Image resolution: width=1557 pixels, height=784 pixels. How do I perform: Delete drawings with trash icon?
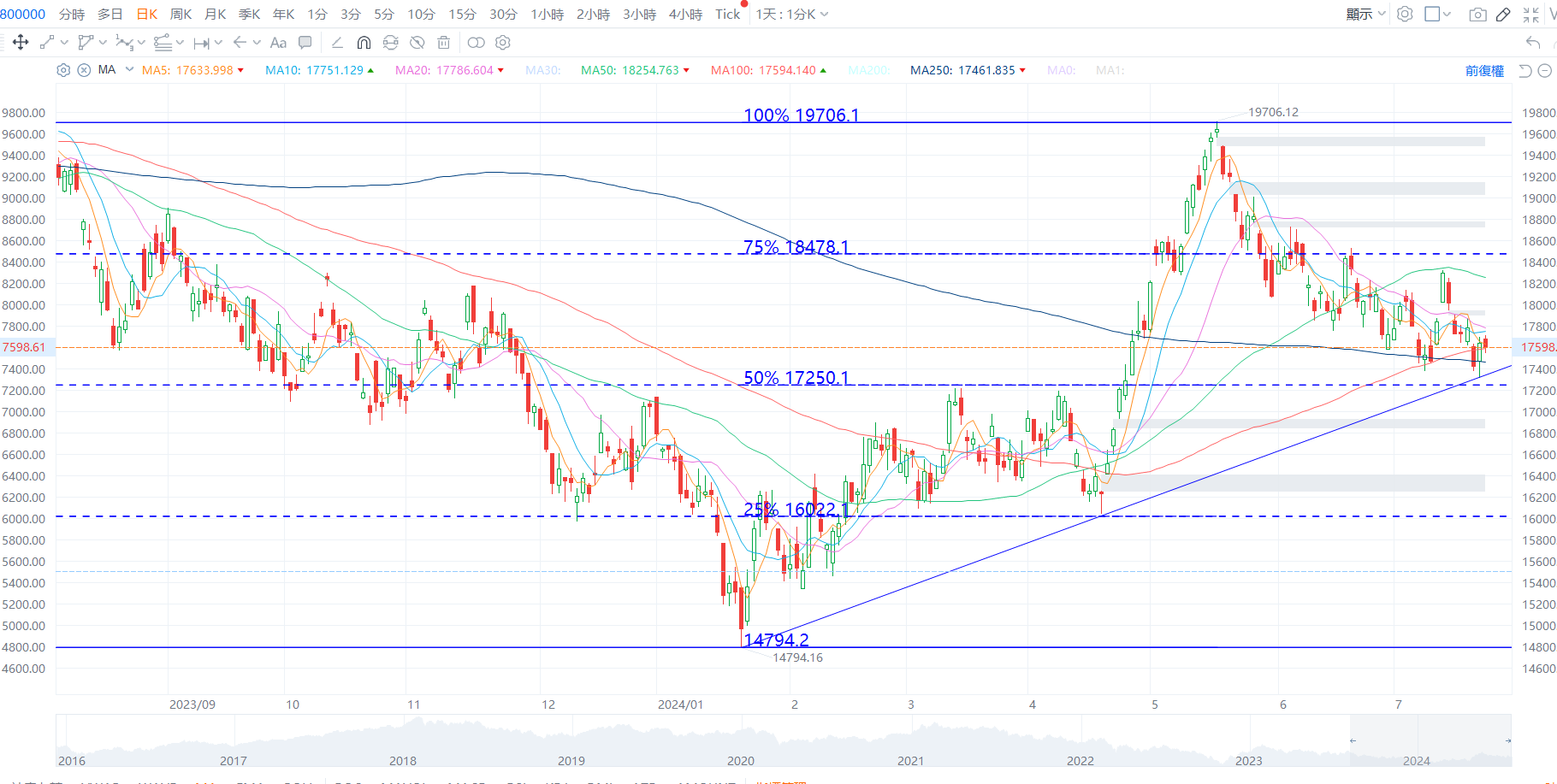(443, 42)
